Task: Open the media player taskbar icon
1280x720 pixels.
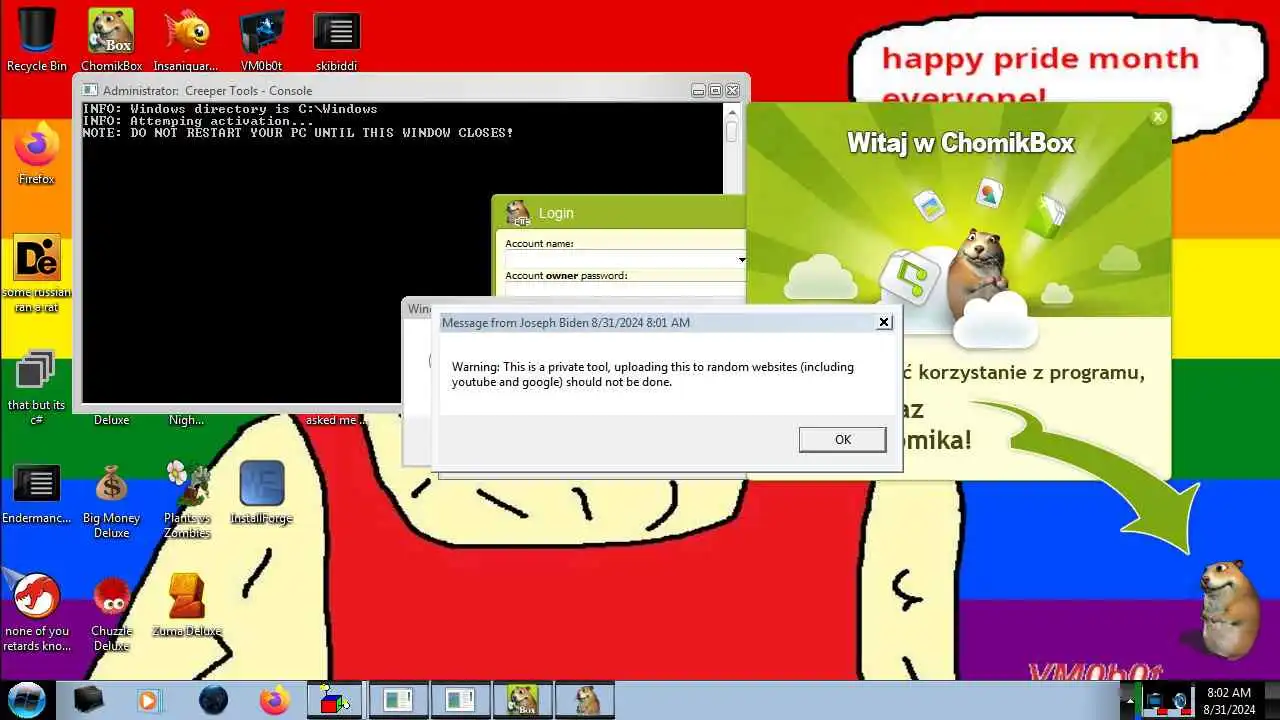Action: point(148,700)
